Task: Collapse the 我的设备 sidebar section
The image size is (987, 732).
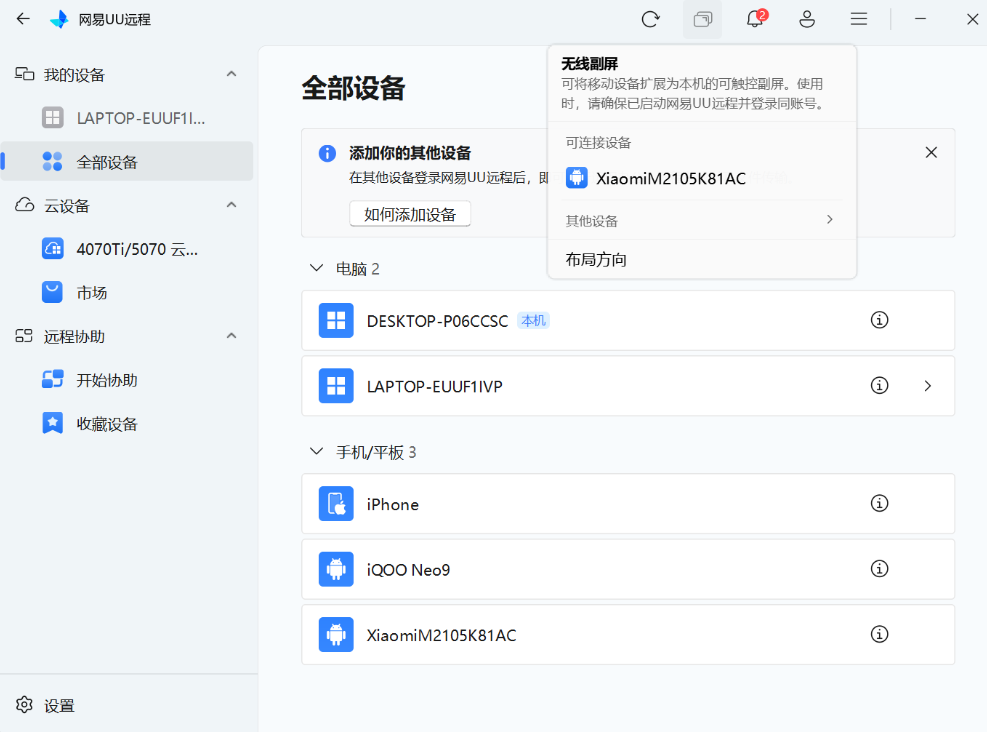Action: [232, 74]
